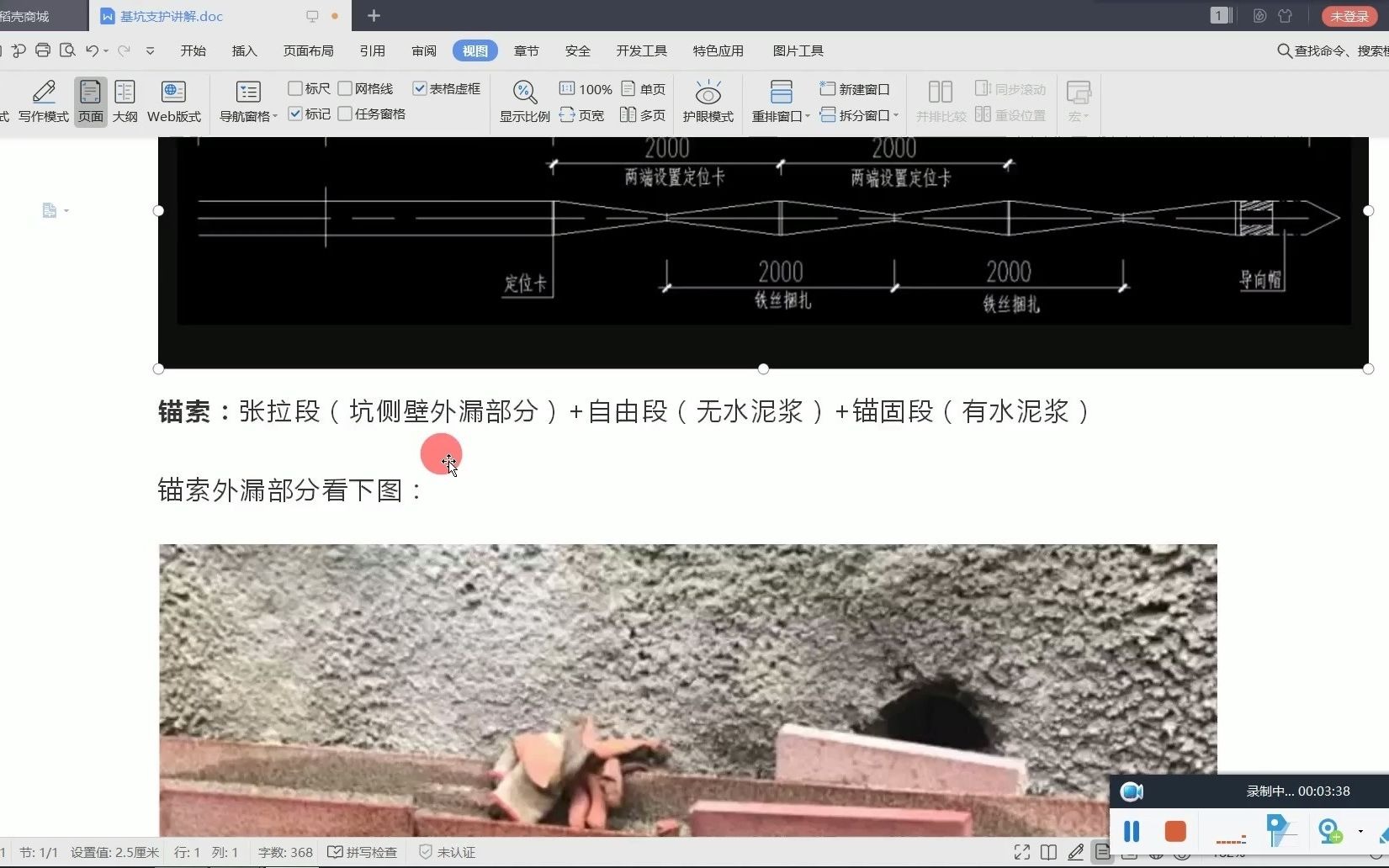Click the 未登录 login button
Viewport: 1389px width, 868px height.
point(1349,16)
